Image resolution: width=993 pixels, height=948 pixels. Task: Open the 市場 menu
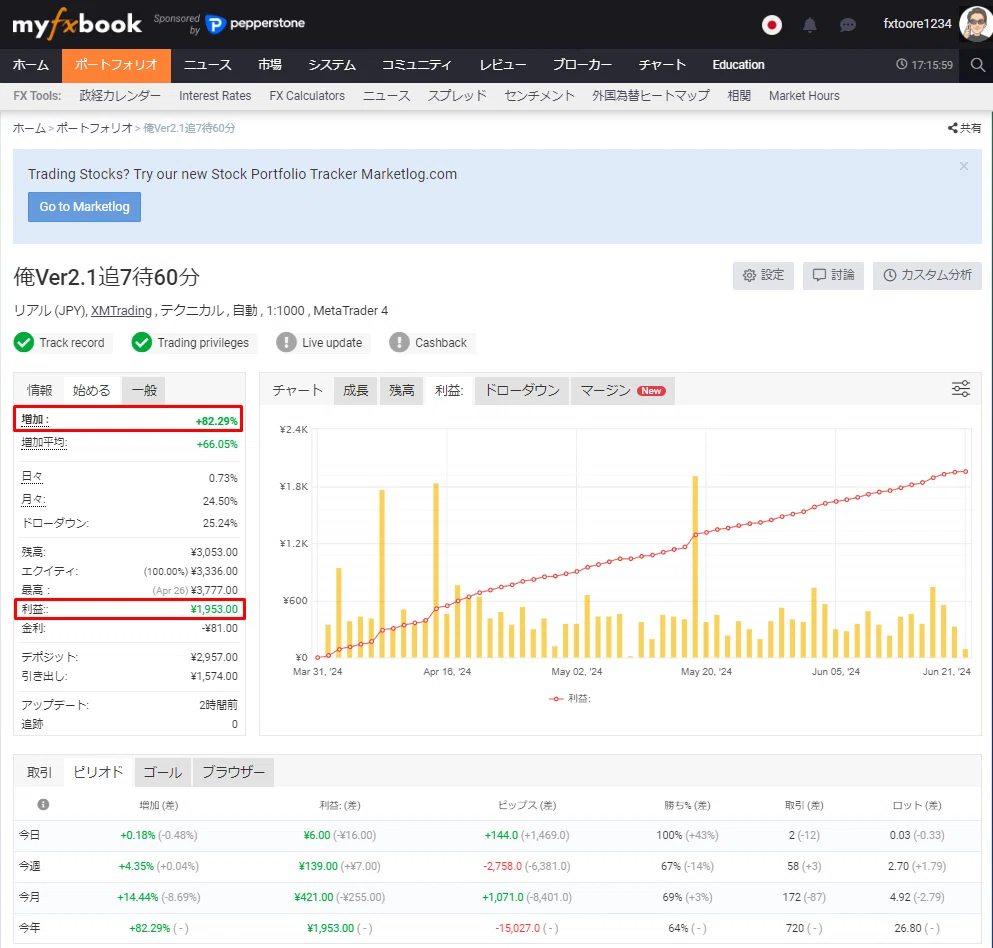270,65
